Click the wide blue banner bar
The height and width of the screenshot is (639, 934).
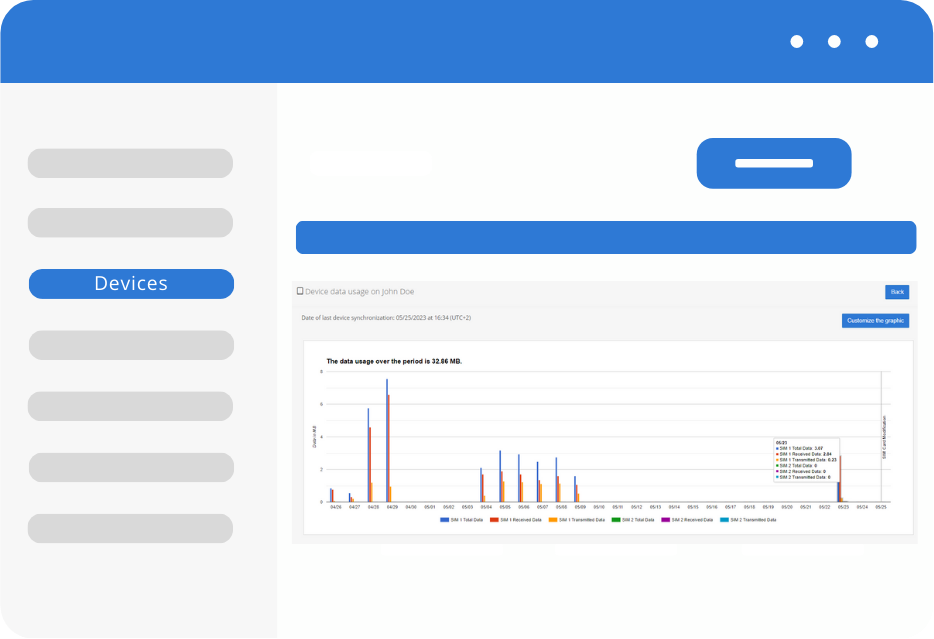(x=605, y=238)
